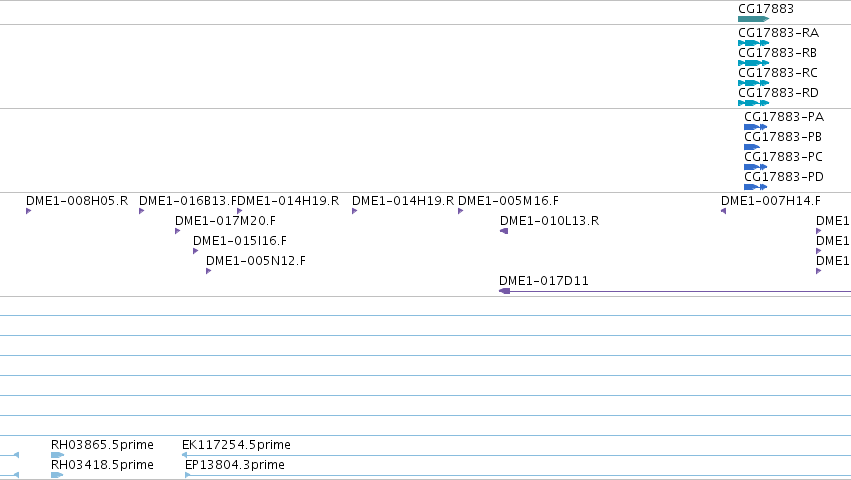Click the arrow marker under DME1-016B13.F
Viewport: 851px width, 480px height.
click(142, 211)
